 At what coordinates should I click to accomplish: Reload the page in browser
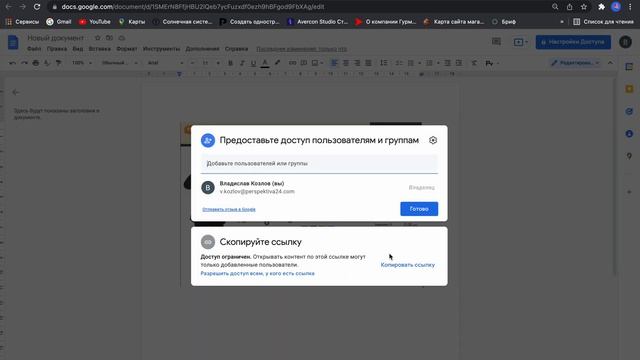click(x=37, y=7)
